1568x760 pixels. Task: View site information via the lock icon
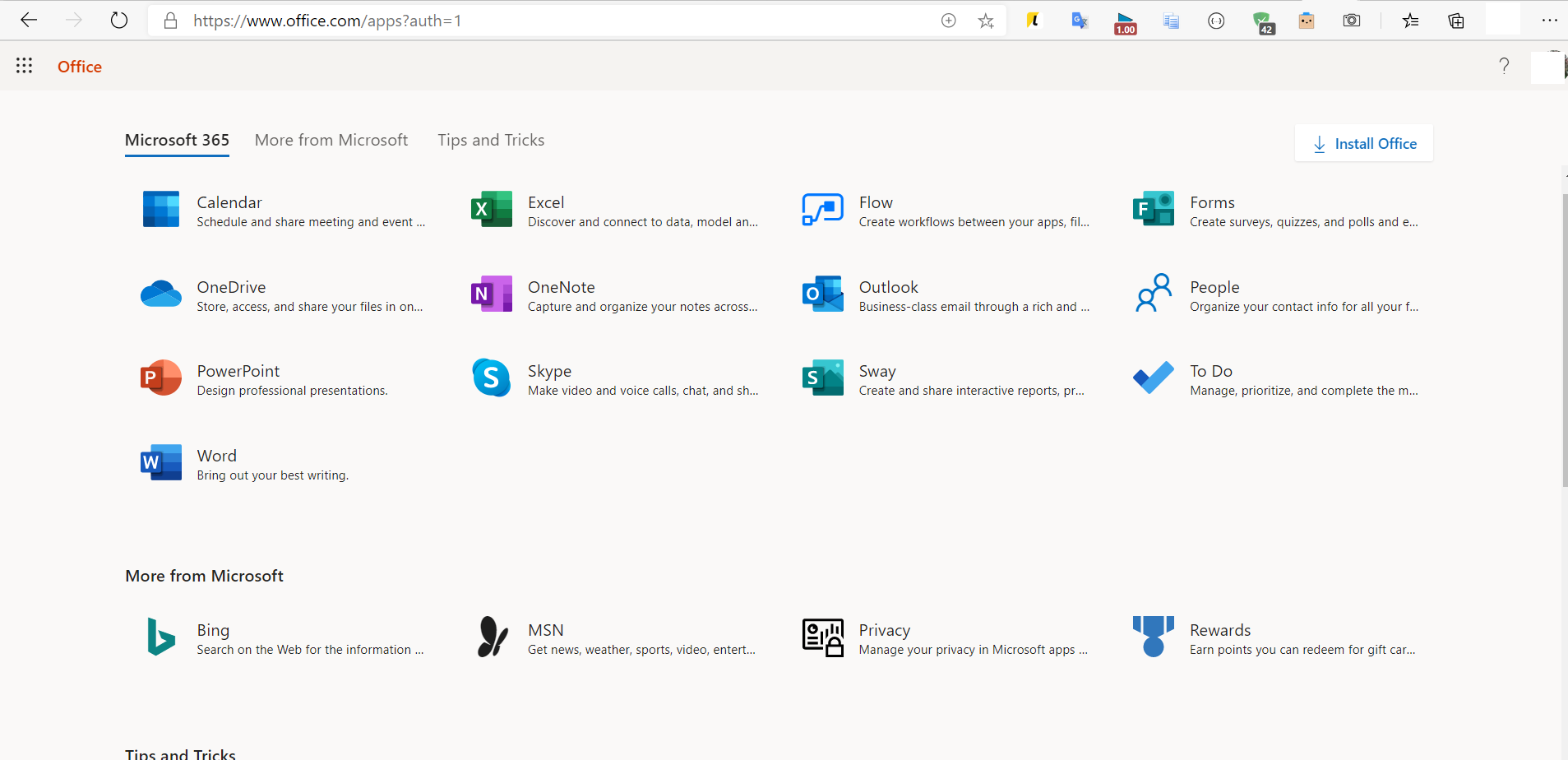(171, 21)
